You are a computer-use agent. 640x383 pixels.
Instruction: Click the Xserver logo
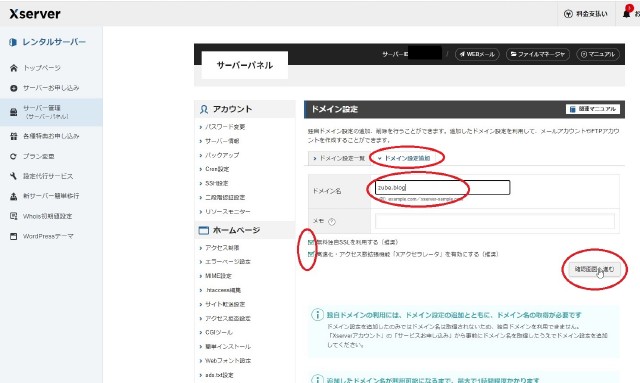tap(35, 14)
